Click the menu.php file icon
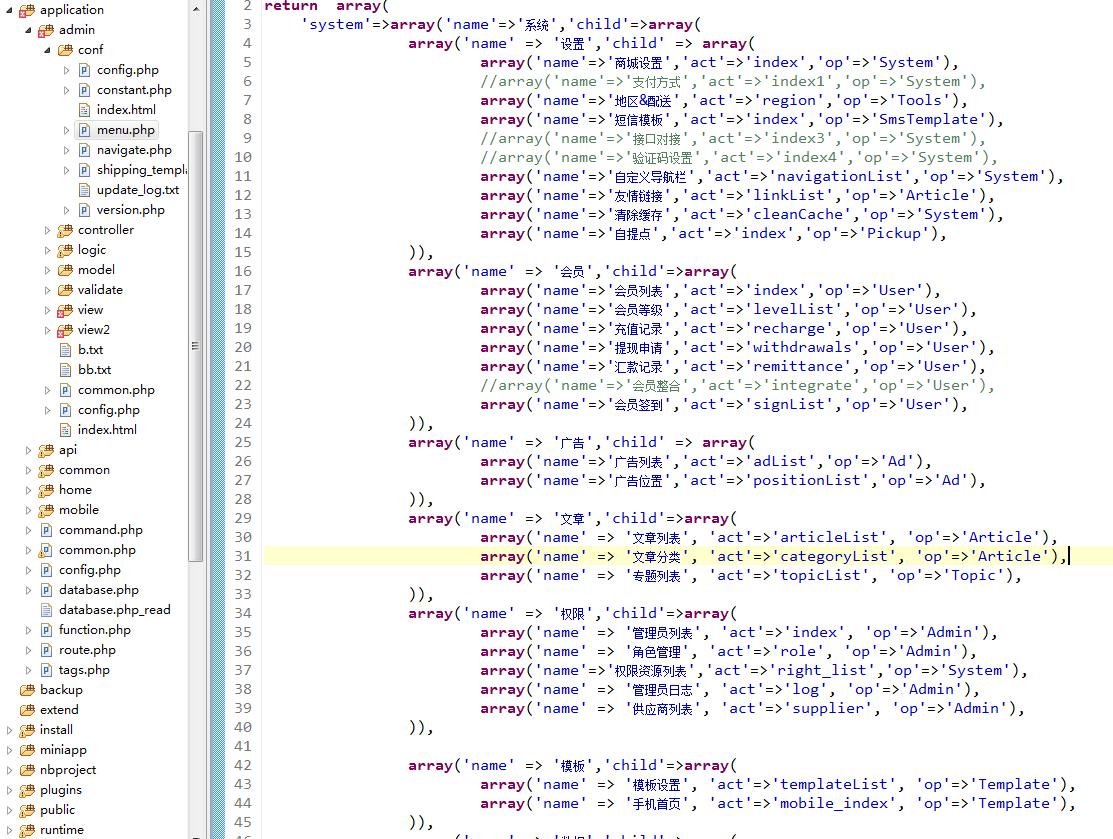 point(84,130)
